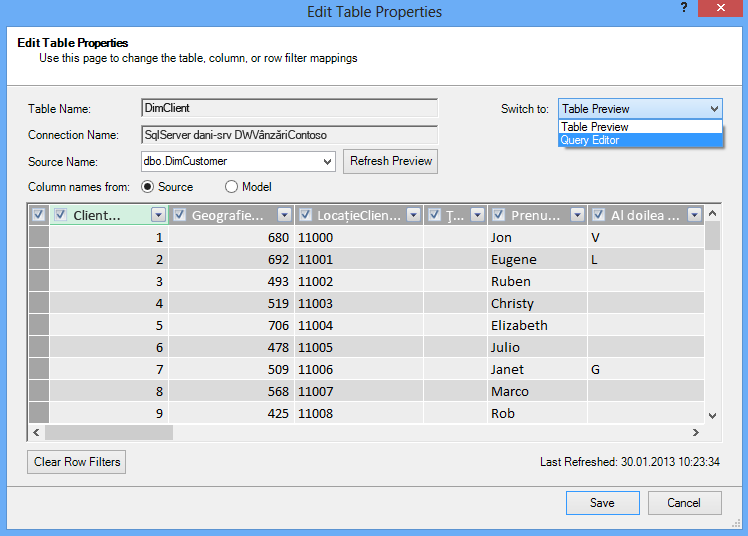748x536 pixels.
Task: Click the middle name cell G
Action: [x=645, y=369]
